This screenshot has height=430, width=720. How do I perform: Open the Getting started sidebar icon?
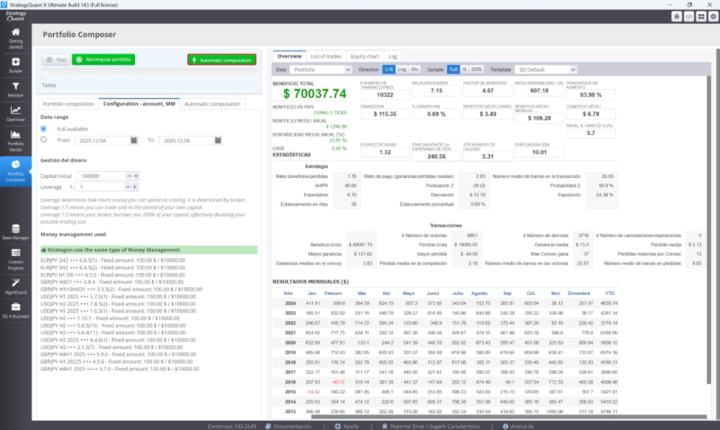[x=15, y=37]
